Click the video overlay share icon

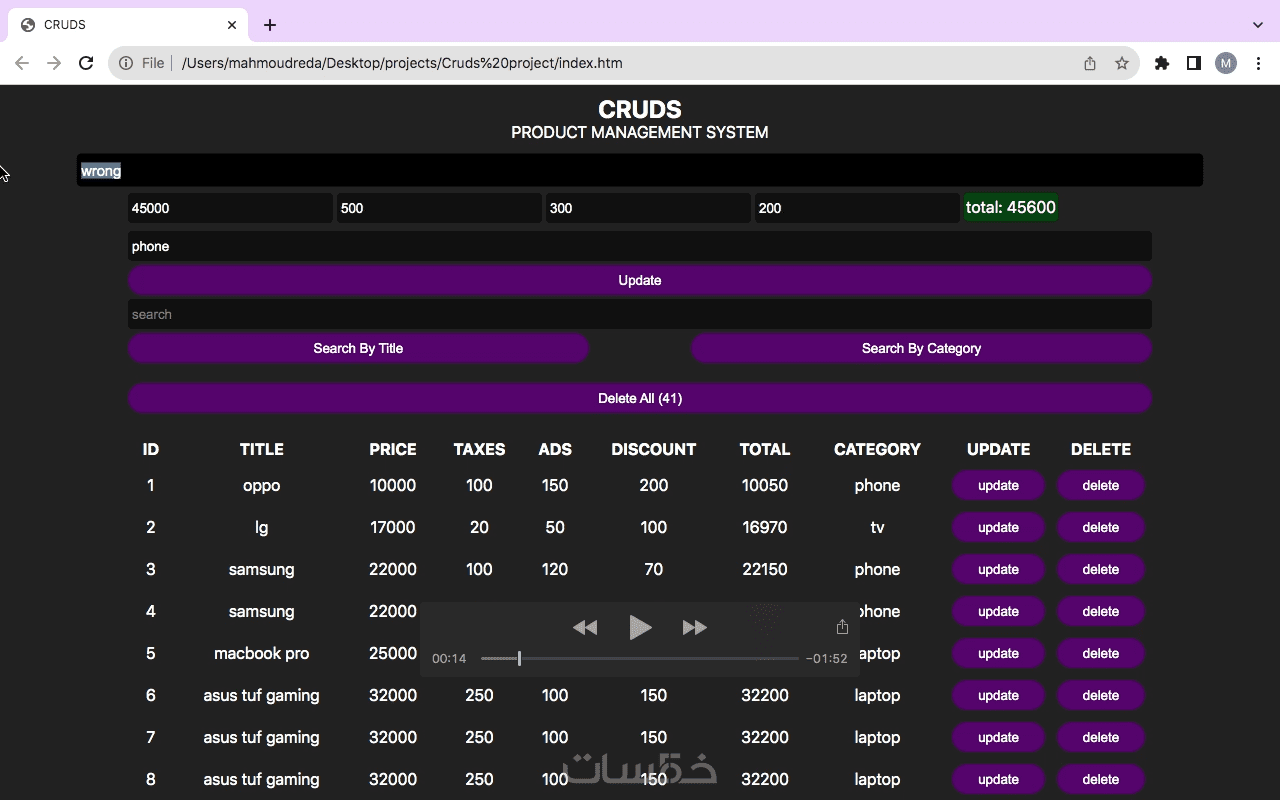click(x=842, y=626)
